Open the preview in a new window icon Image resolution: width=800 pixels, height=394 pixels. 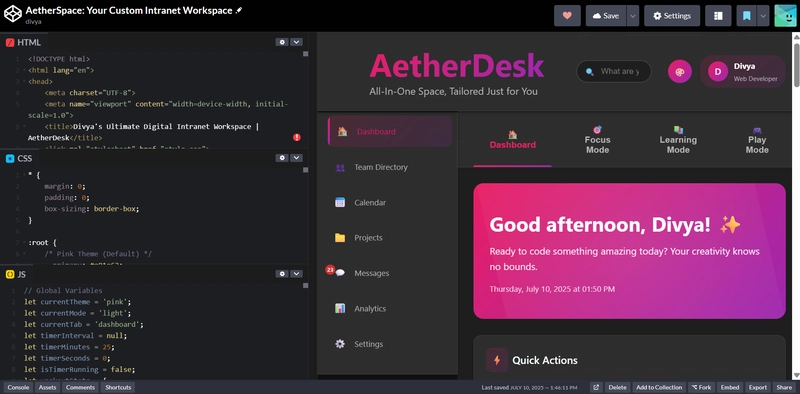point(596,387)
